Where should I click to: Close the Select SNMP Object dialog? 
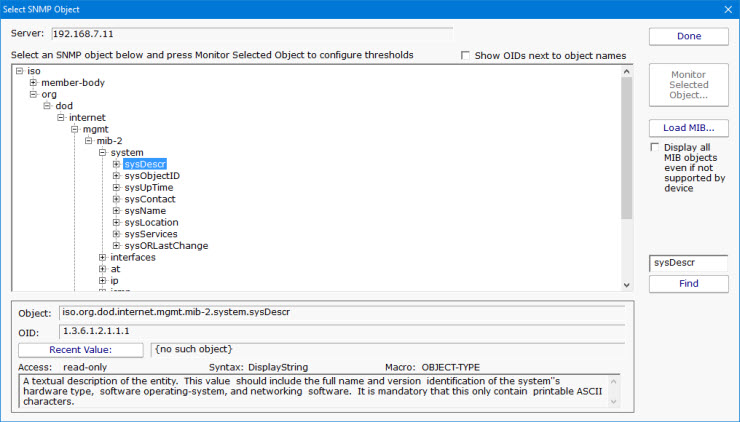(x=726, y=8)
